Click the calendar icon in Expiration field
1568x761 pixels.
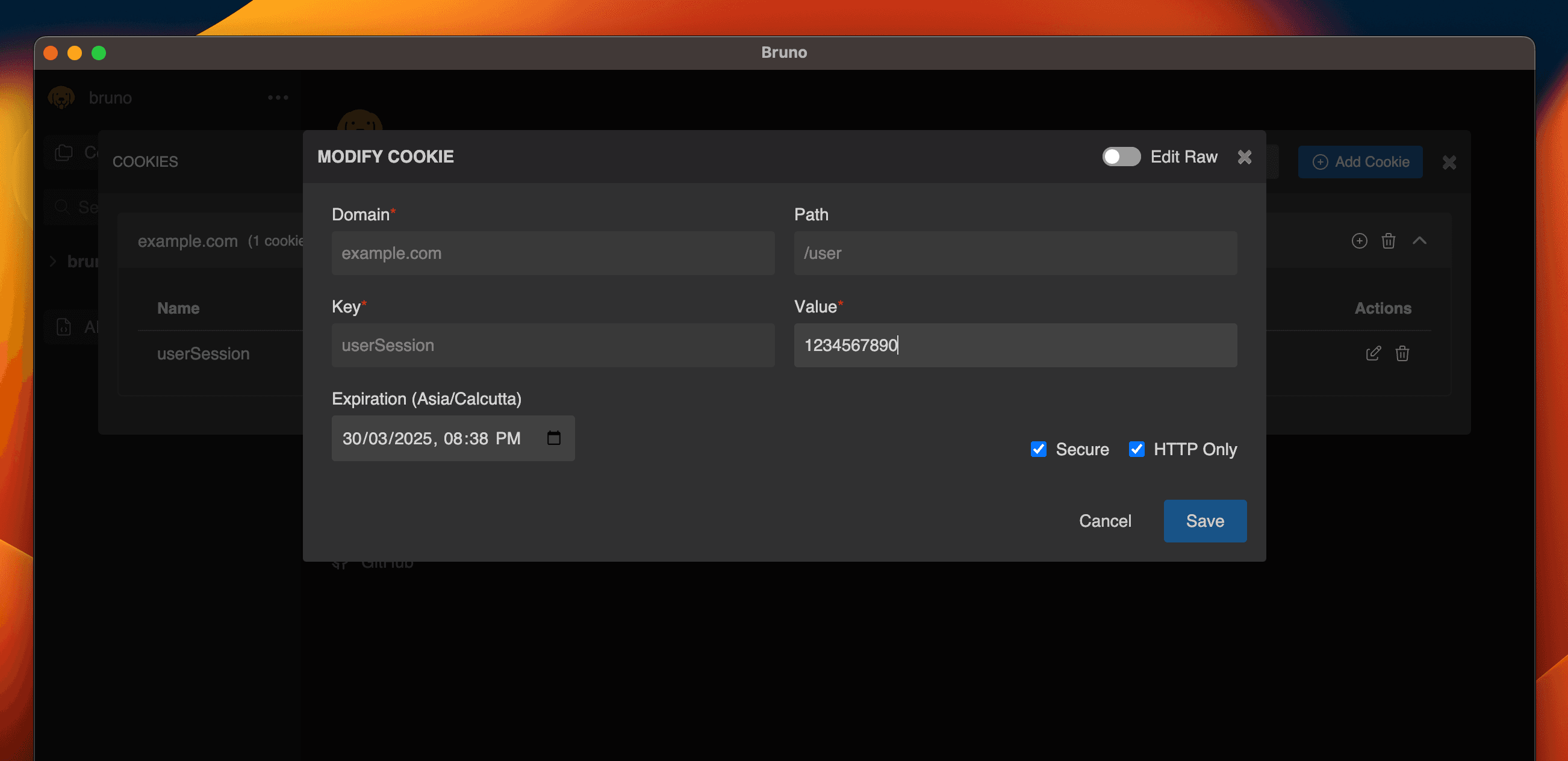pyautogui.click(x=553, y=438)
